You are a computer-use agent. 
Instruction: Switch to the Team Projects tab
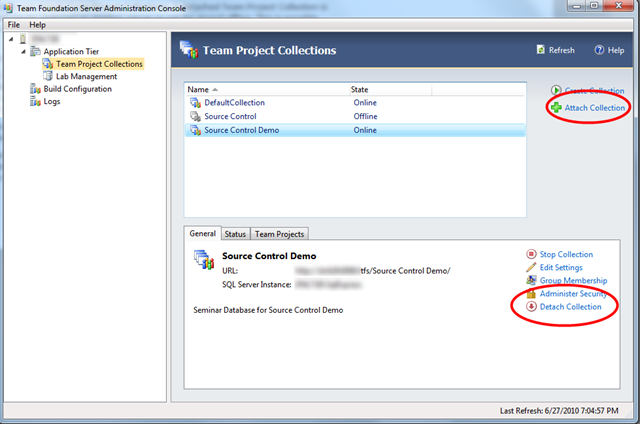click(x=279, y=234)
